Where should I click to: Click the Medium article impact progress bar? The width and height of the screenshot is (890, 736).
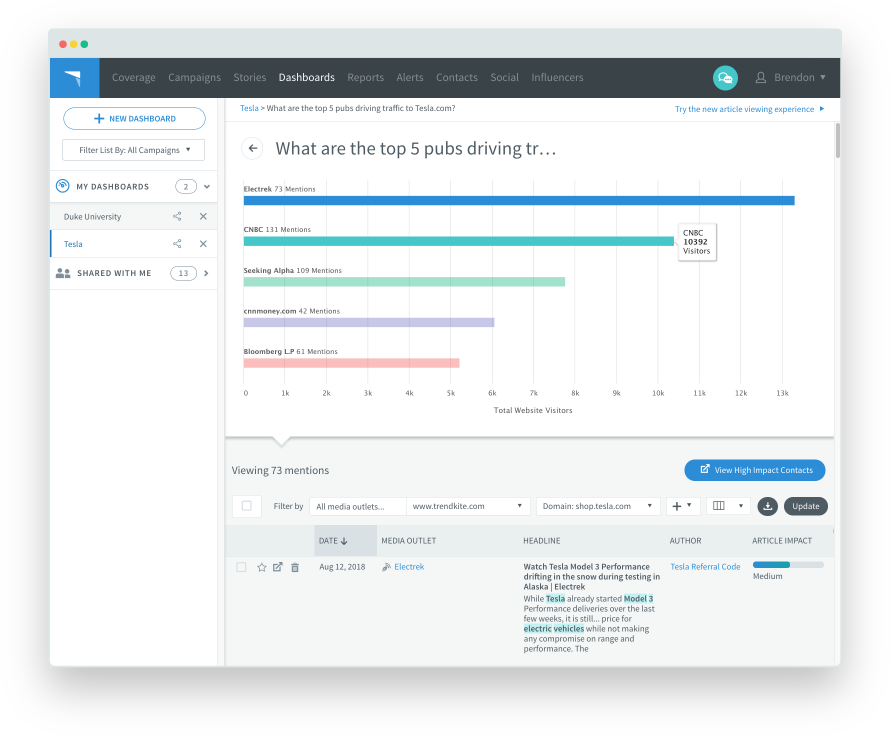pyautogui.click(x=788, y=565)
